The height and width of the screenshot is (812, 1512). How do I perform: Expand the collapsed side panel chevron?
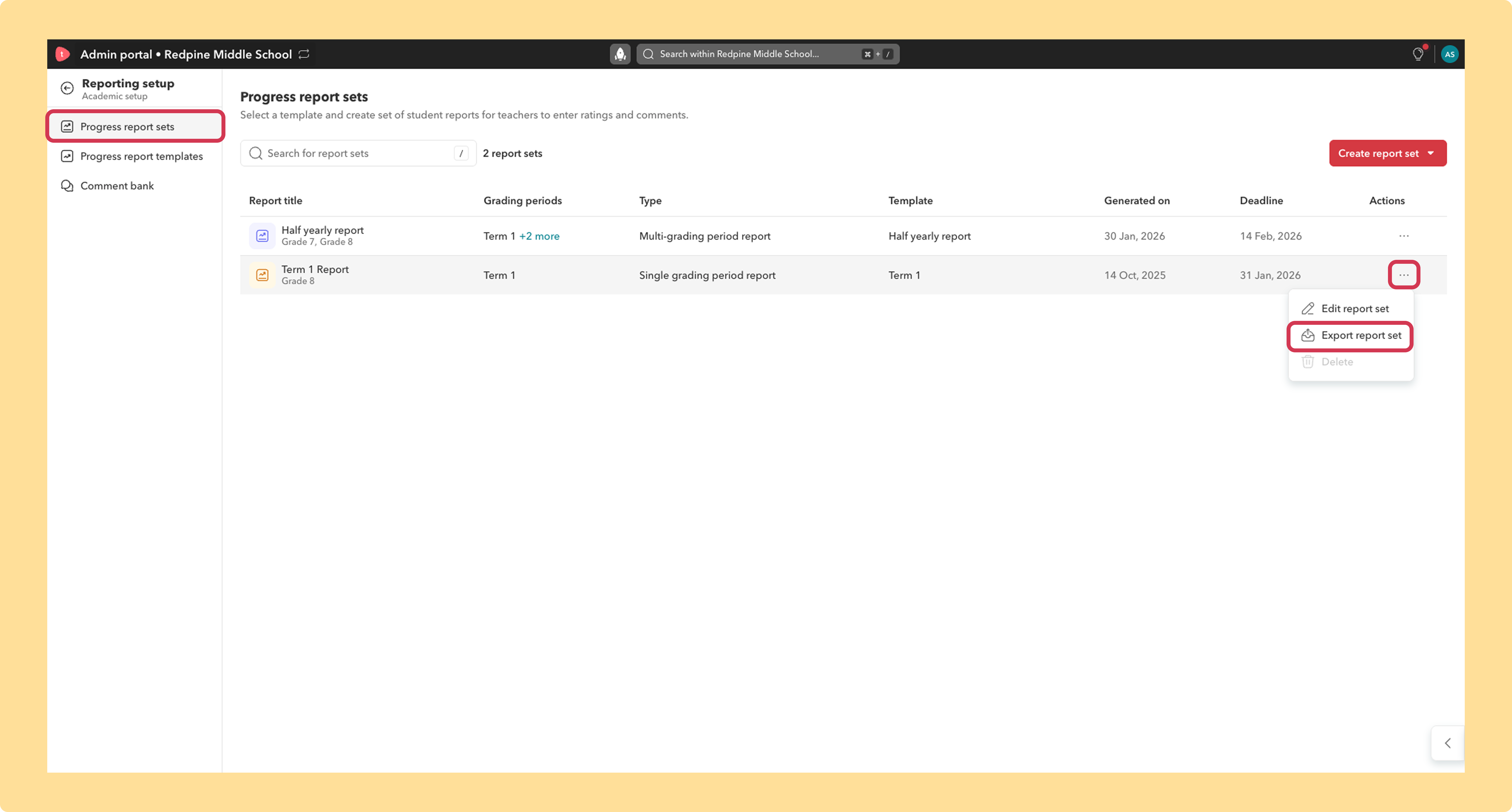click(x=1448, y=743)
